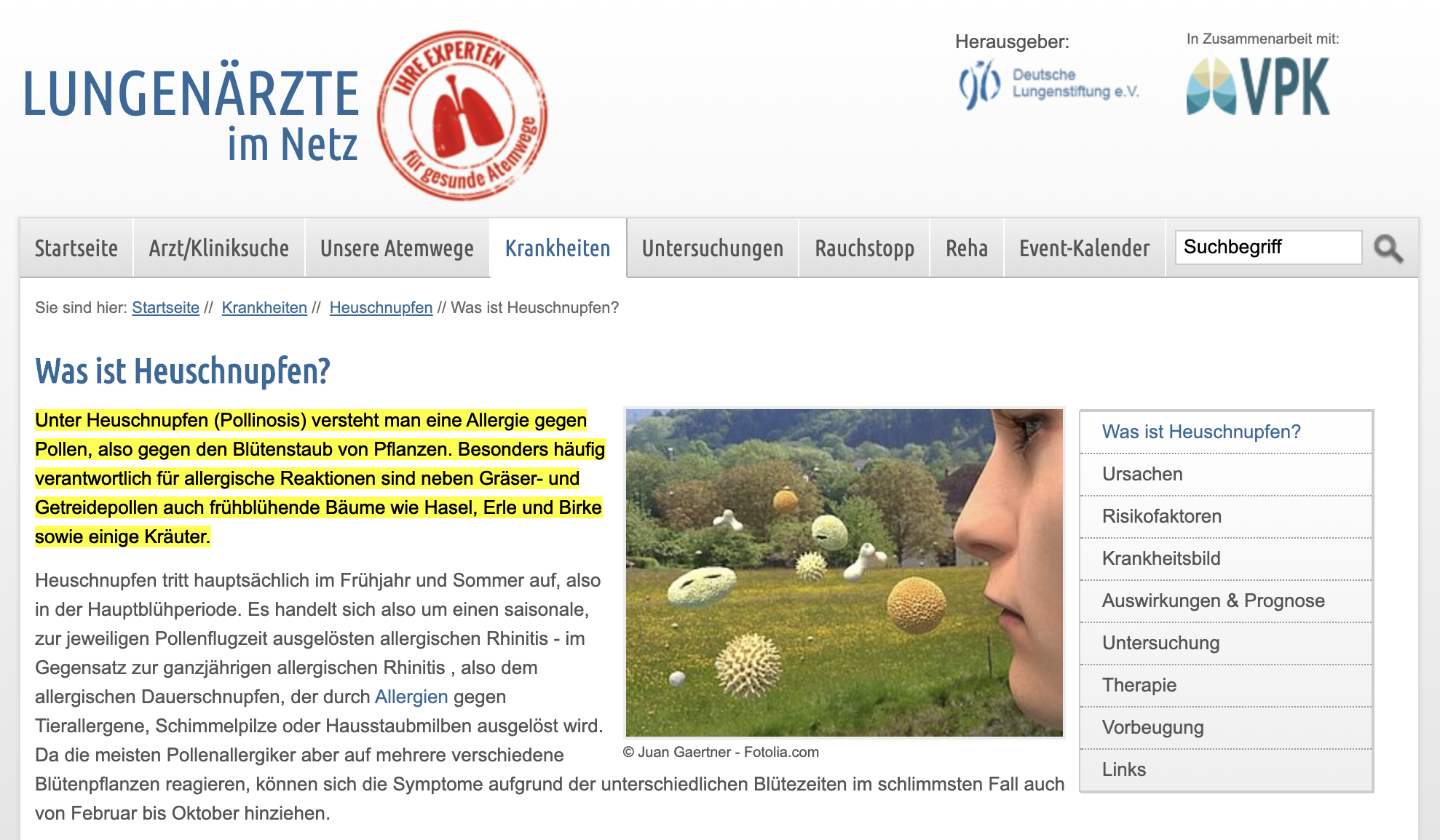The image size is (1440, 840).
Task: Open the Ursachen sidebar entry
Action: tap(1226, 475)
